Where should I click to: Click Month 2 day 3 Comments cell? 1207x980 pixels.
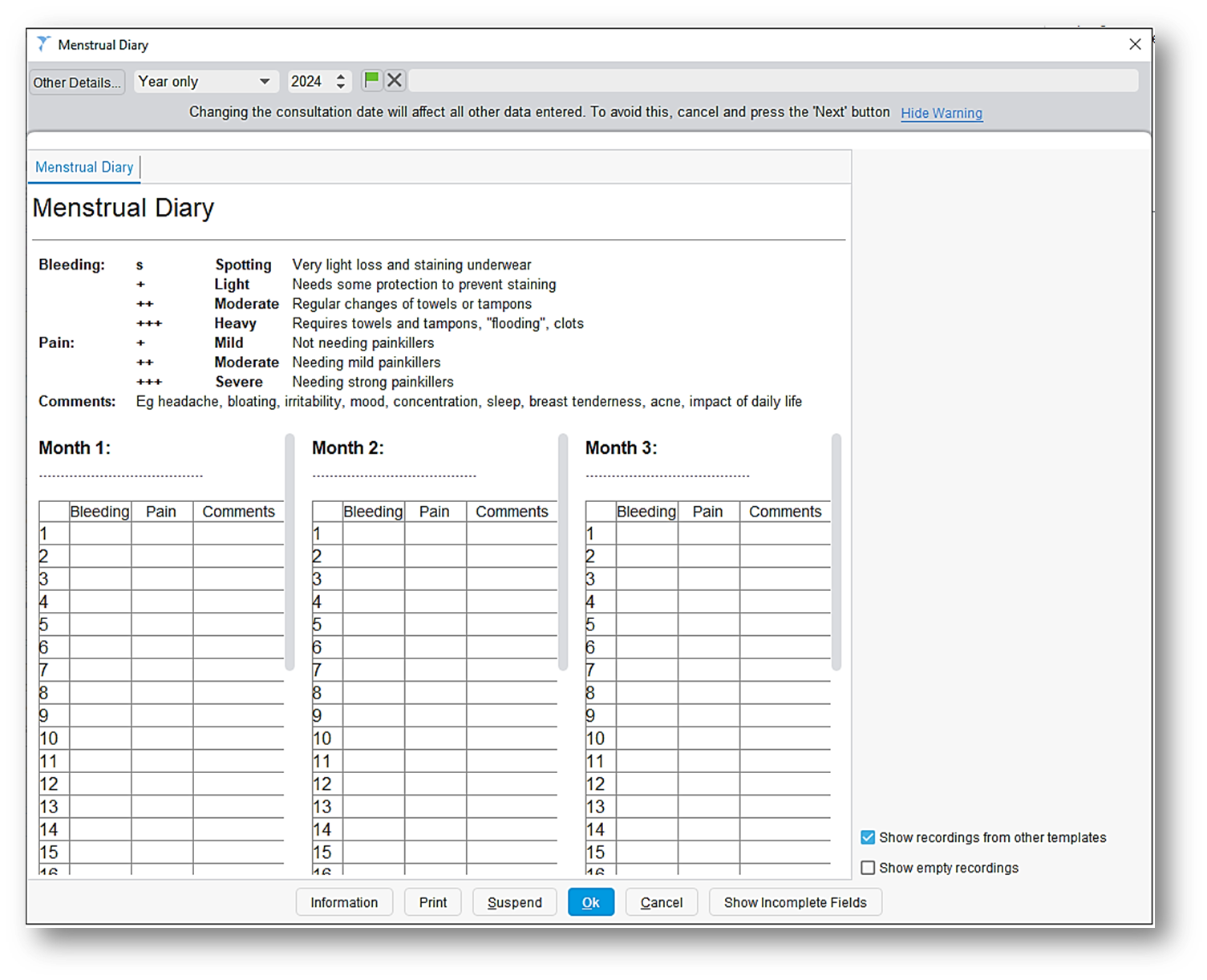[512, 579]
